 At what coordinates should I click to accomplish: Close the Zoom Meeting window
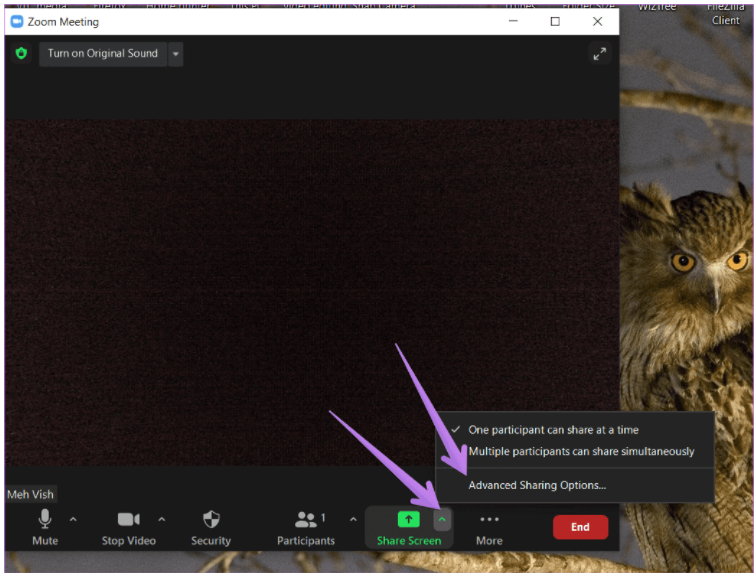click(x=598, y=22)
